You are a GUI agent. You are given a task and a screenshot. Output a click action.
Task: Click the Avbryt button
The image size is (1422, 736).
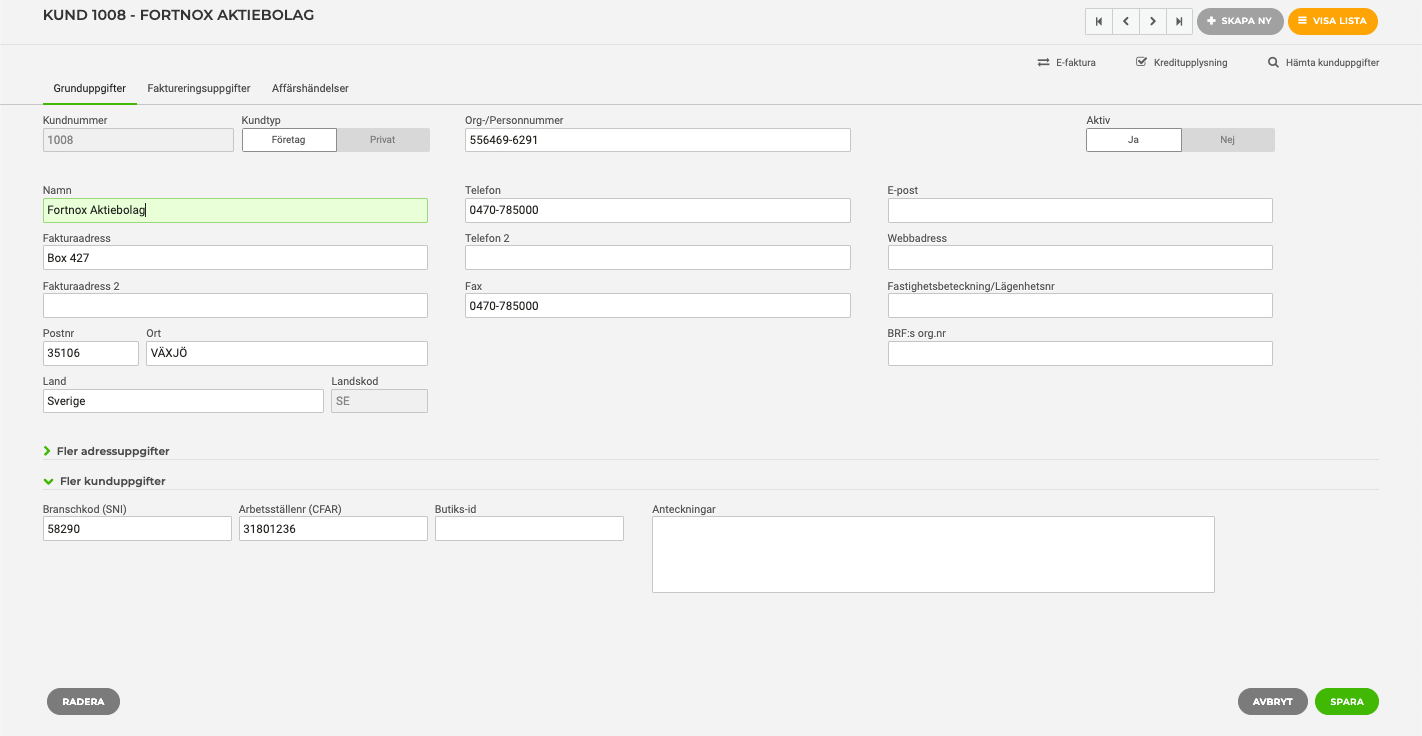1273,702
